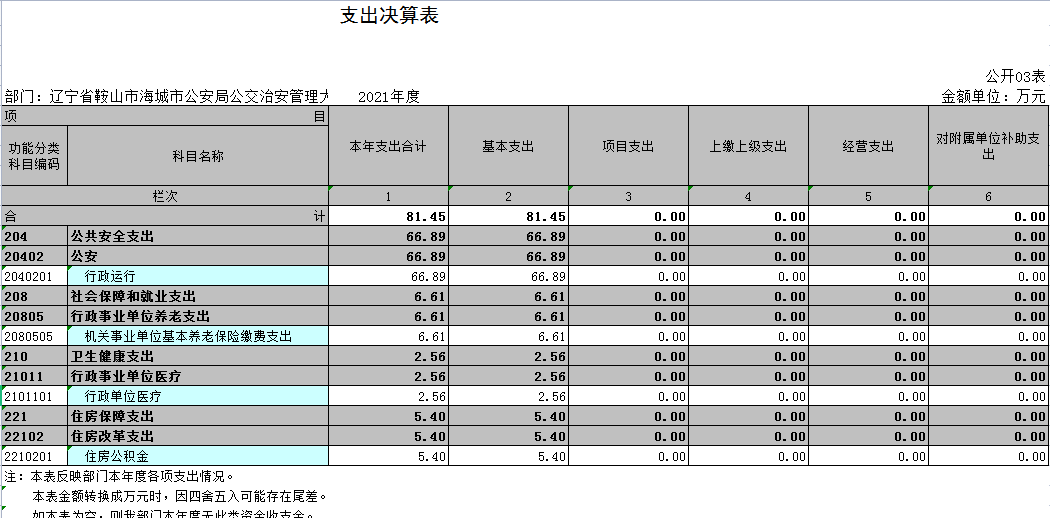Click the code cell 2080505

34,337
